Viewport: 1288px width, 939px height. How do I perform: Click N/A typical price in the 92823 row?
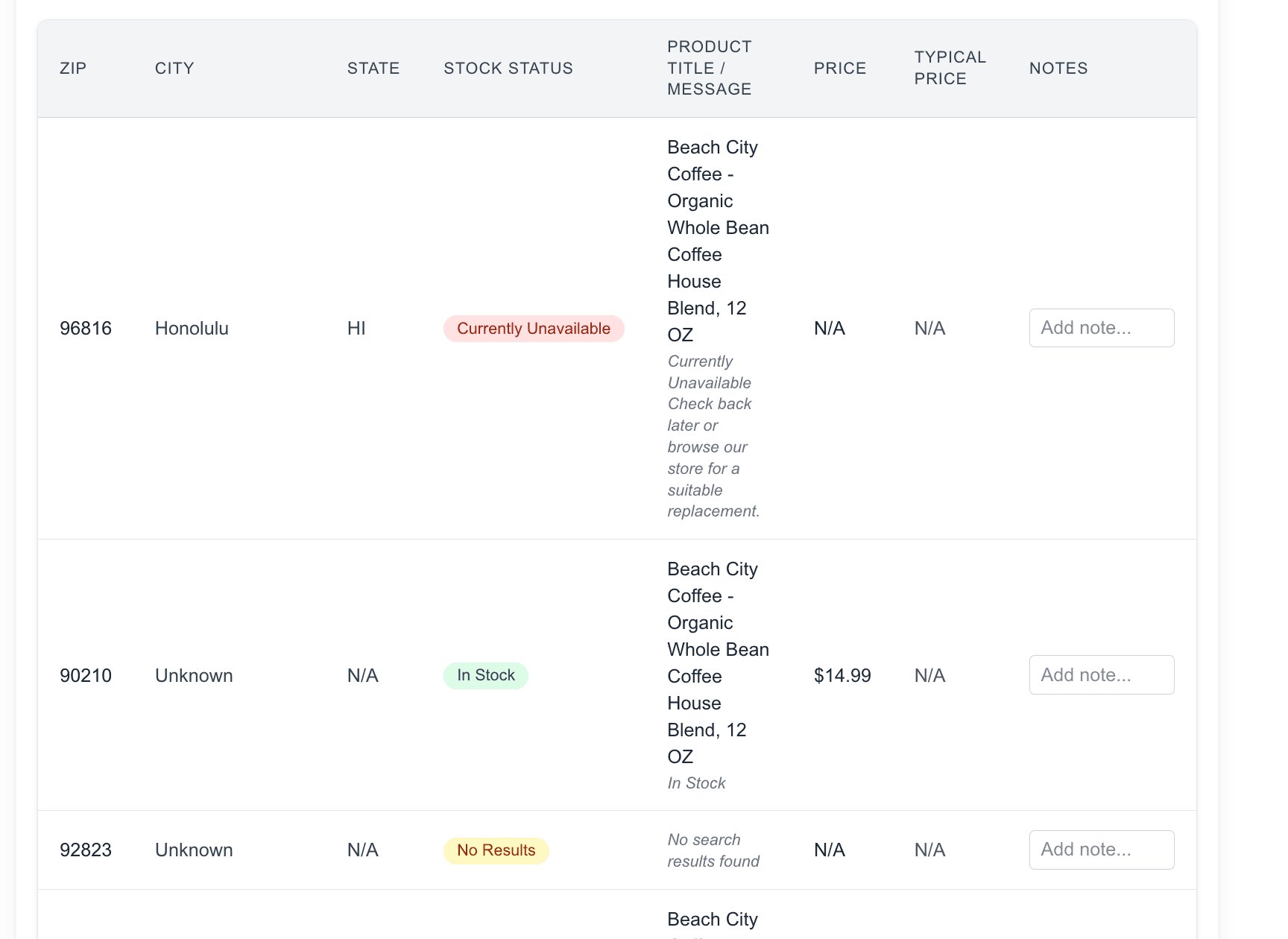pyautogui.click(x=930, y=850)
